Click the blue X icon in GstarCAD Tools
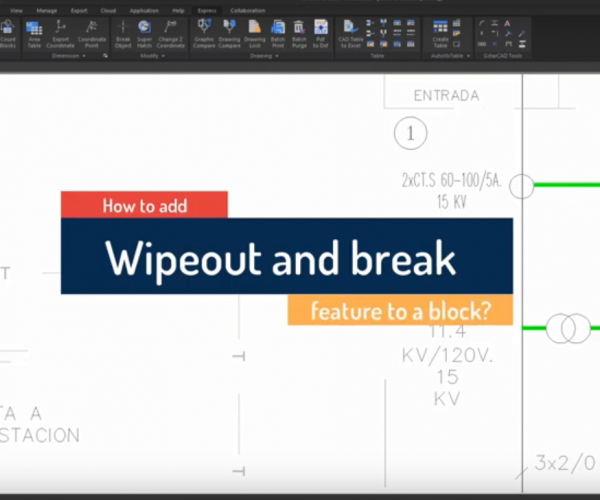The width and height of the screenshot is (600, 500). point(494,44)
